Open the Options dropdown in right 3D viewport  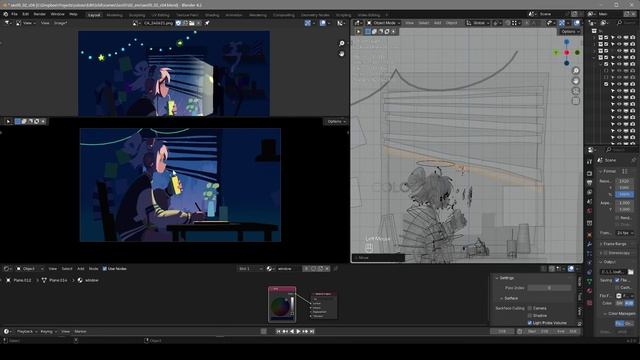tap(570, 31)
